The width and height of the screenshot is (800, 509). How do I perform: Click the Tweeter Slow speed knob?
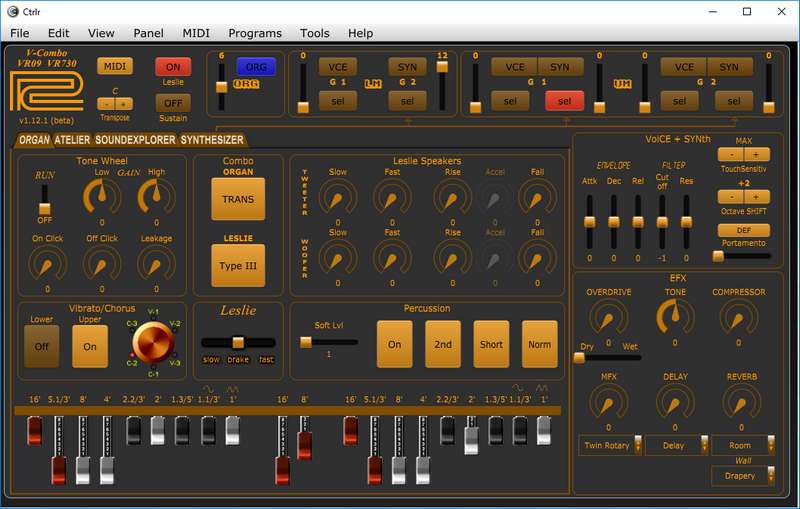pyautogui.click(x=338, y=195)
